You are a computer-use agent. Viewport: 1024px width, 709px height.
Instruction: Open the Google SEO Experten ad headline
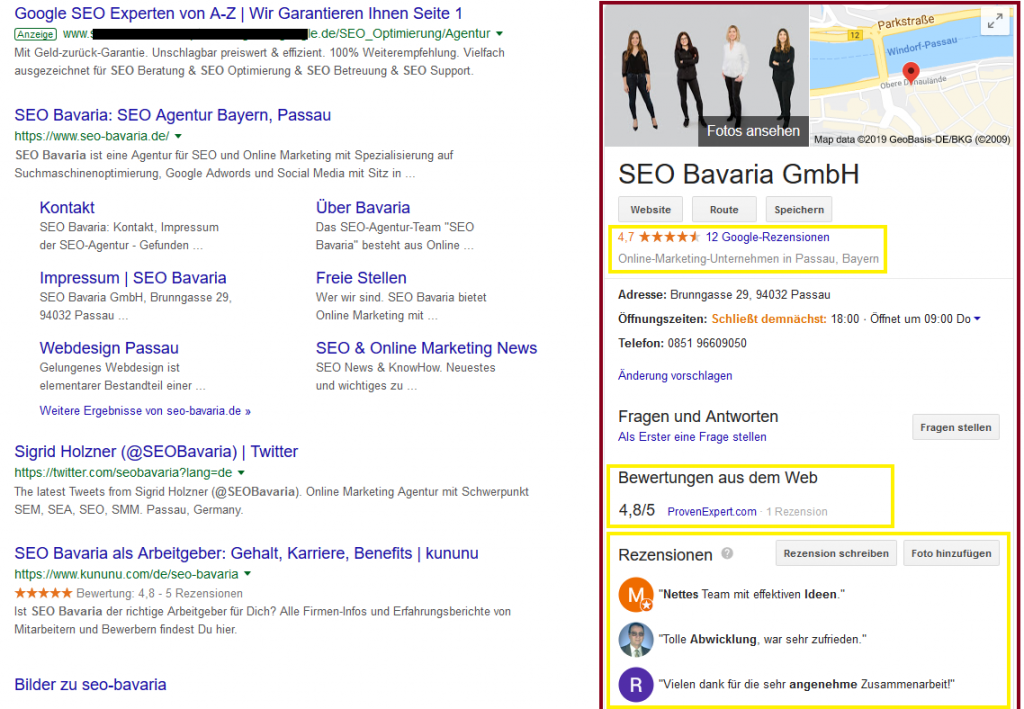coord(238,13)
